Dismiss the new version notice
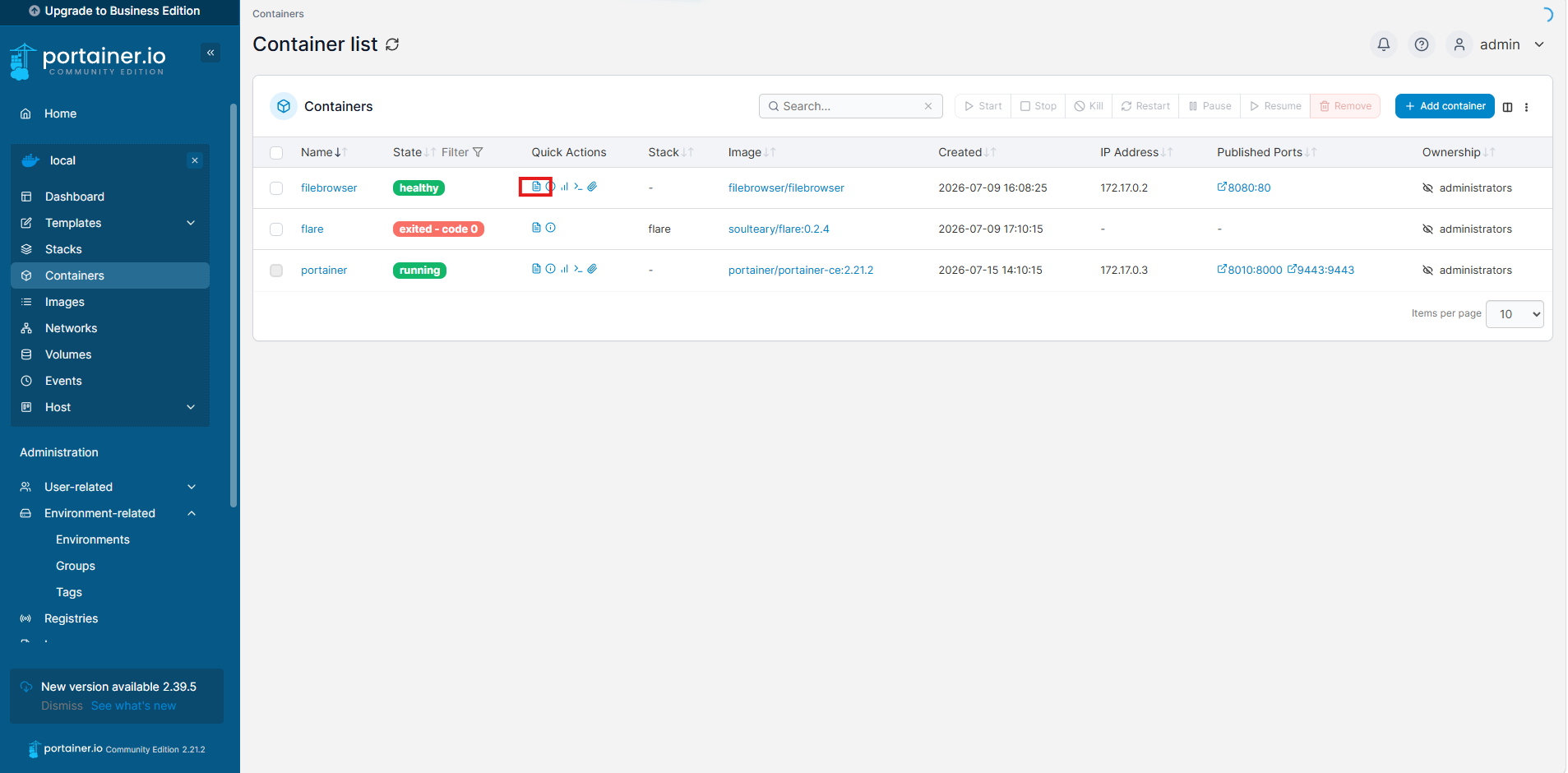The image size is (1568, 773). click(62, 706)
